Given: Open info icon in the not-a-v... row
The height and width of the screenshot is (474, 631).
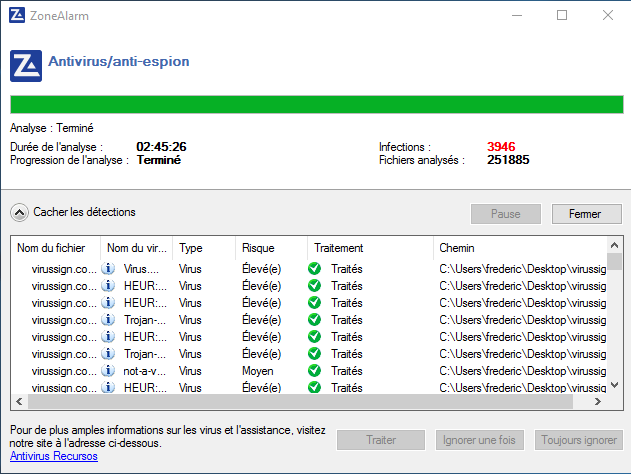Looking at the screenshot, I should pyautogui.click(x=108, y=370).
